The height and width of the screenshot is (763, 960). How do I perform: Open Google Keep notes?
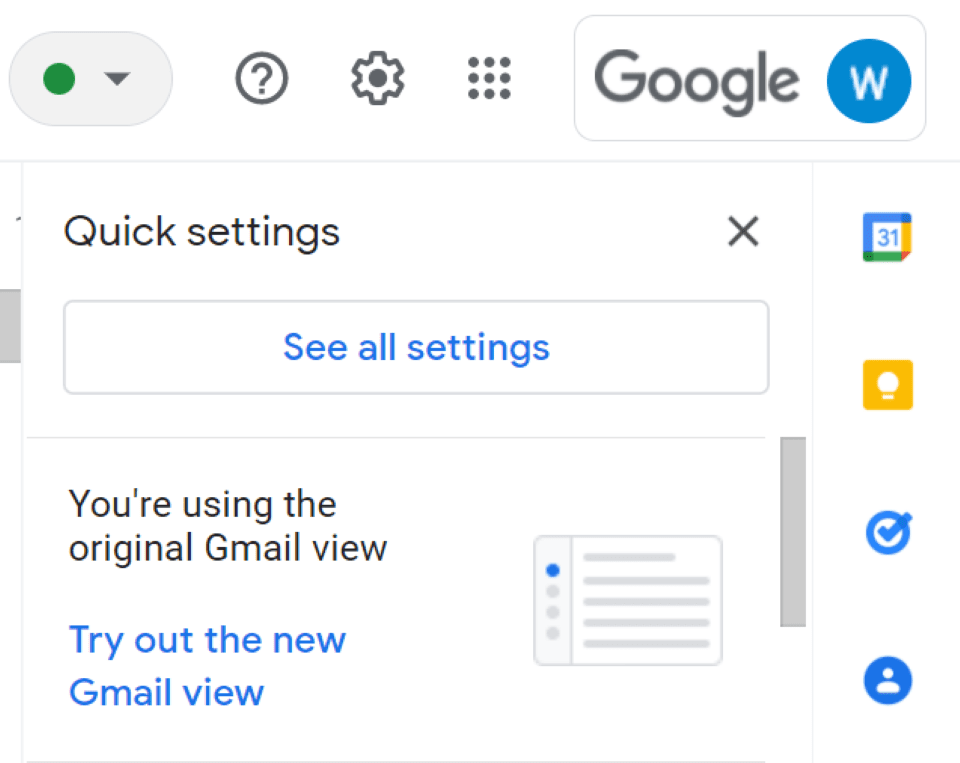click(887, 385)
